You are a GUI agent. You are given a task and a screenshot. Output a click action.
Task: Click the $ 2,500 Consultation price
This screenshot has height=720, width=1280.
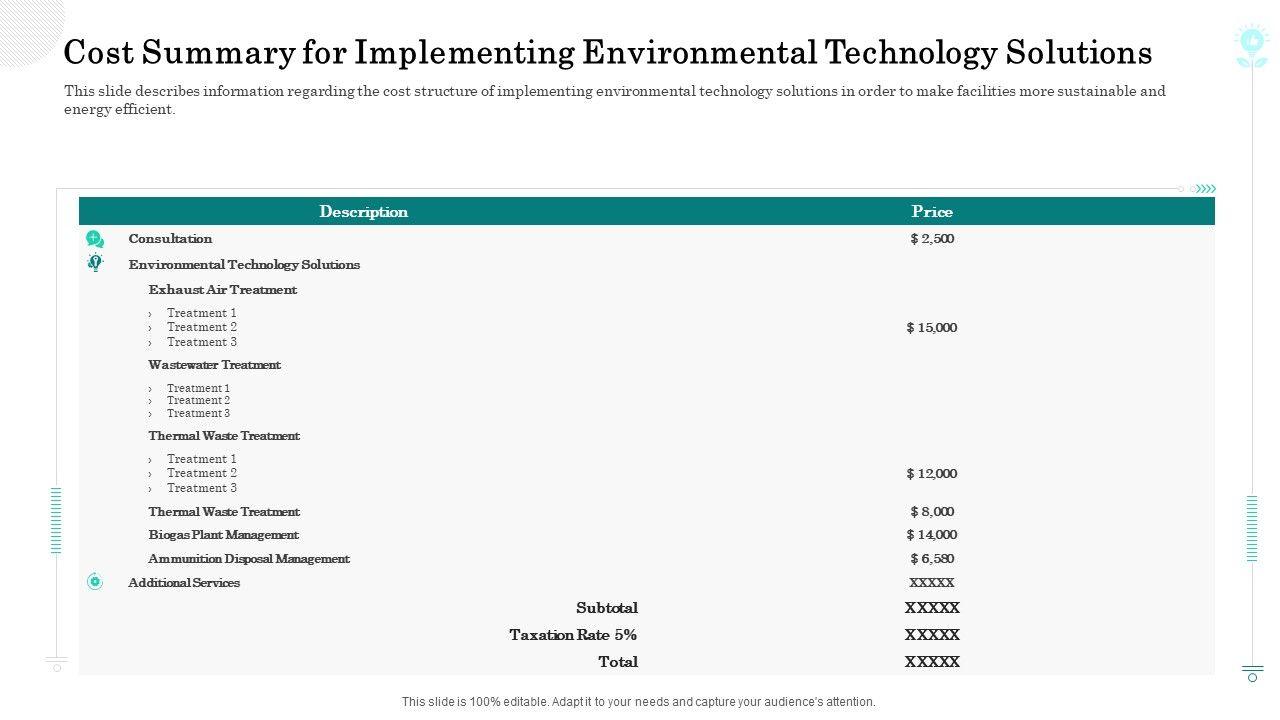coord(932,239)
